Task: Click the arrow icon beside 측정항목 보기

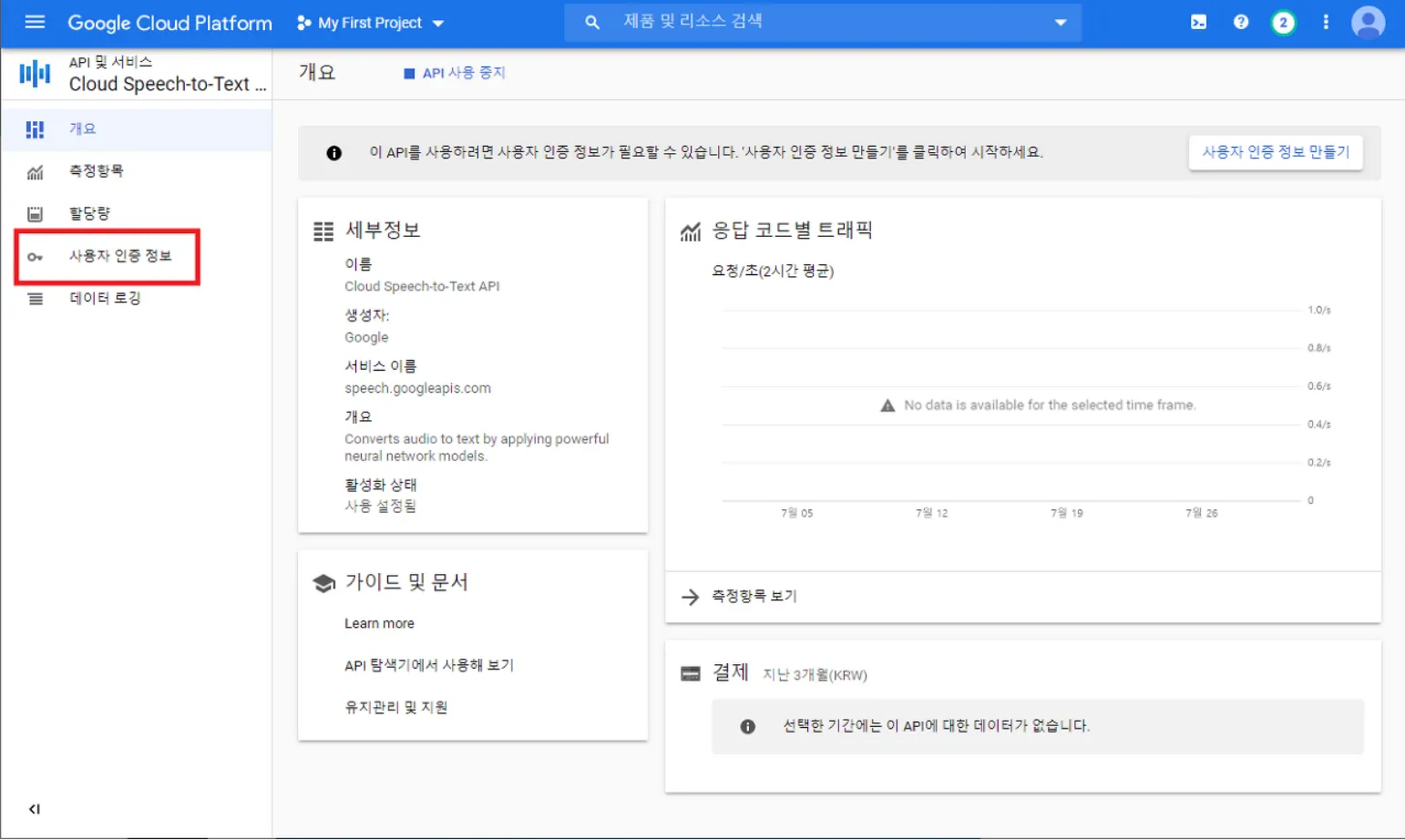Action: point(691,597)
